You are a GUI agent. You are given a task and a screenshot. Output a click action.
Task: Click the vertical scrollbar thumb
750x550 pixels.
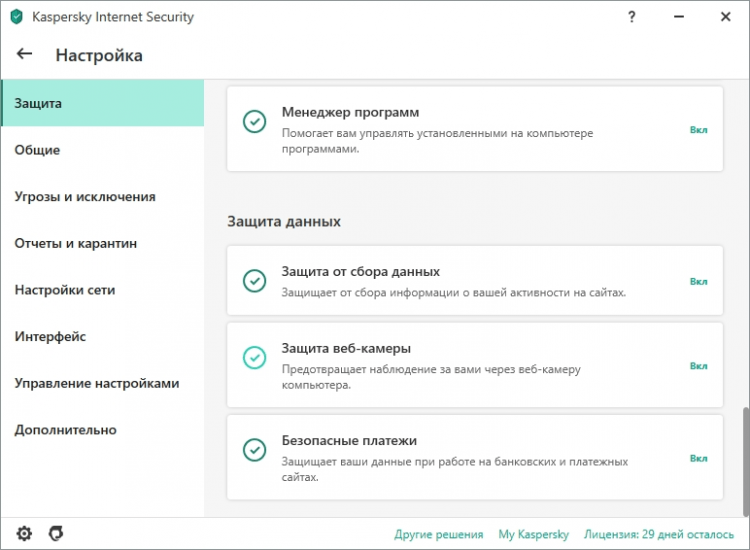point(743,460)
